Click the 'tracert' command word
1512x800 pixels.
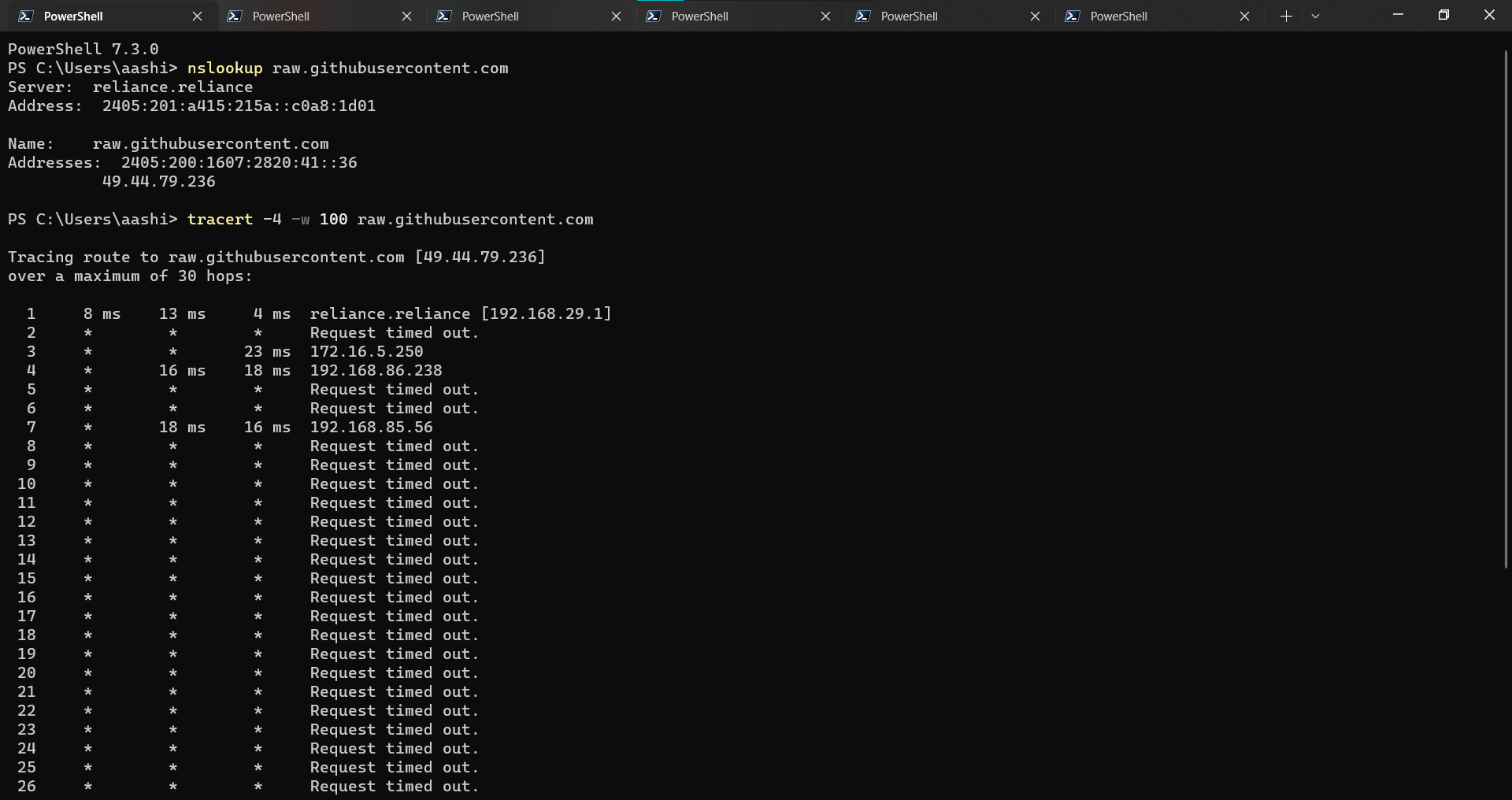pos(220,219)
